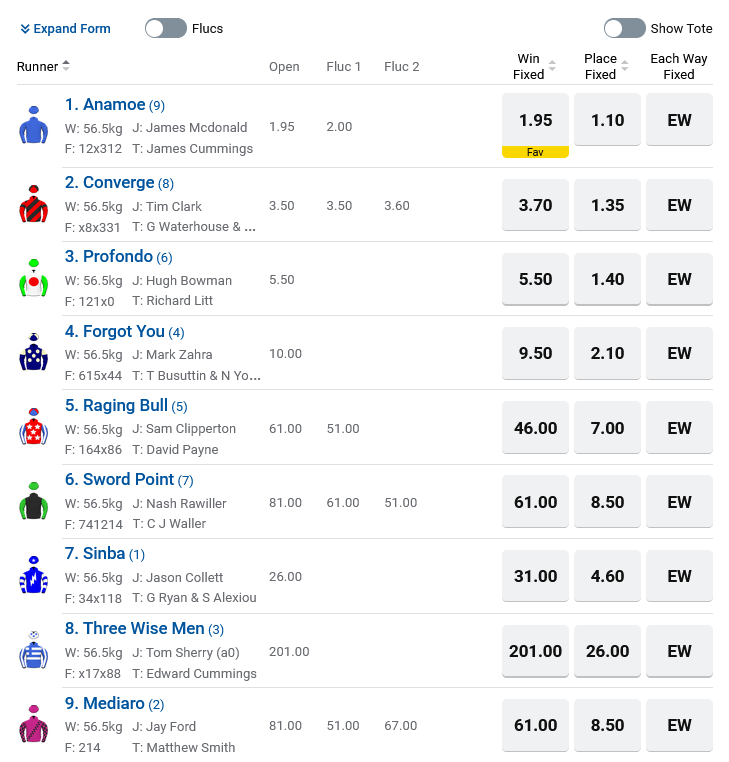Click Raging Bull's red starred jockey silk
This screenshot has width=729, height=762.
coord(33,427)
